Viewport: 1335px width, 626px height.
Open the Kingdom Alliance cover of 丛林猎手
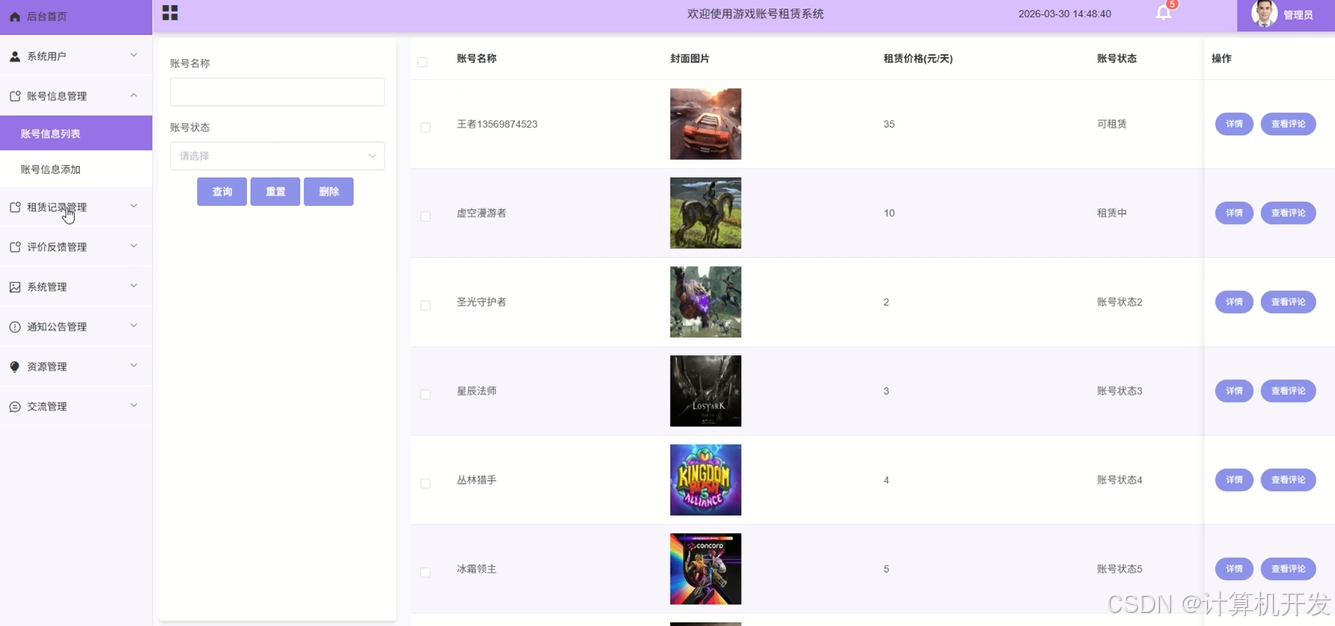click(706, 480)
